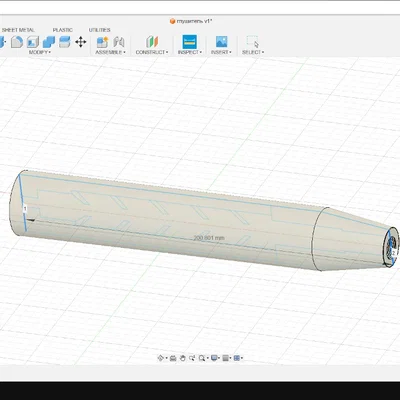Click the document title tab v1*
400x400 pixels.
(191, 21)
